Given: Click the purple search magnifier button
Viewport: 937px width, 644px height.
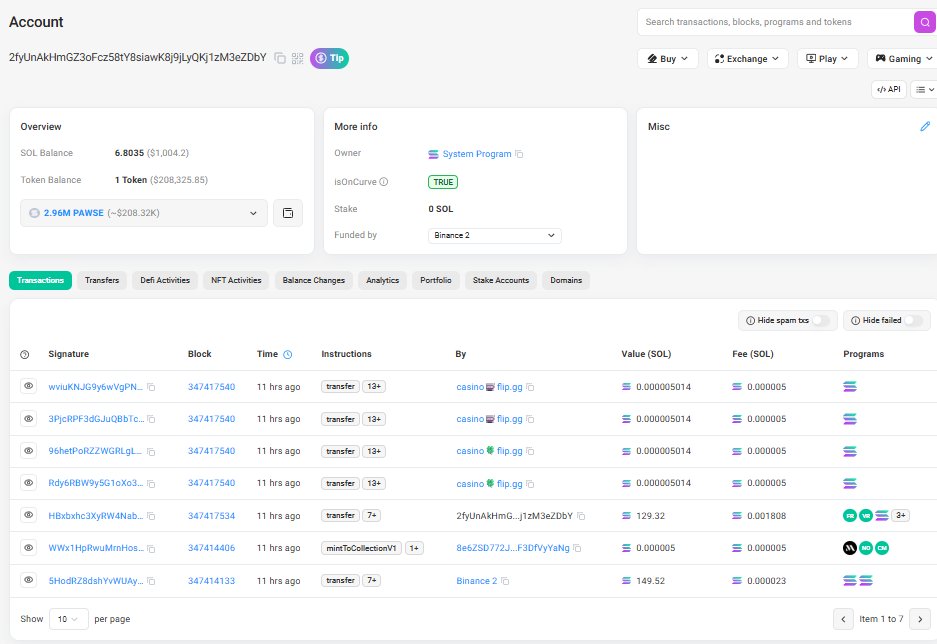Looking at the screenshot, I should tap(925, 22).
